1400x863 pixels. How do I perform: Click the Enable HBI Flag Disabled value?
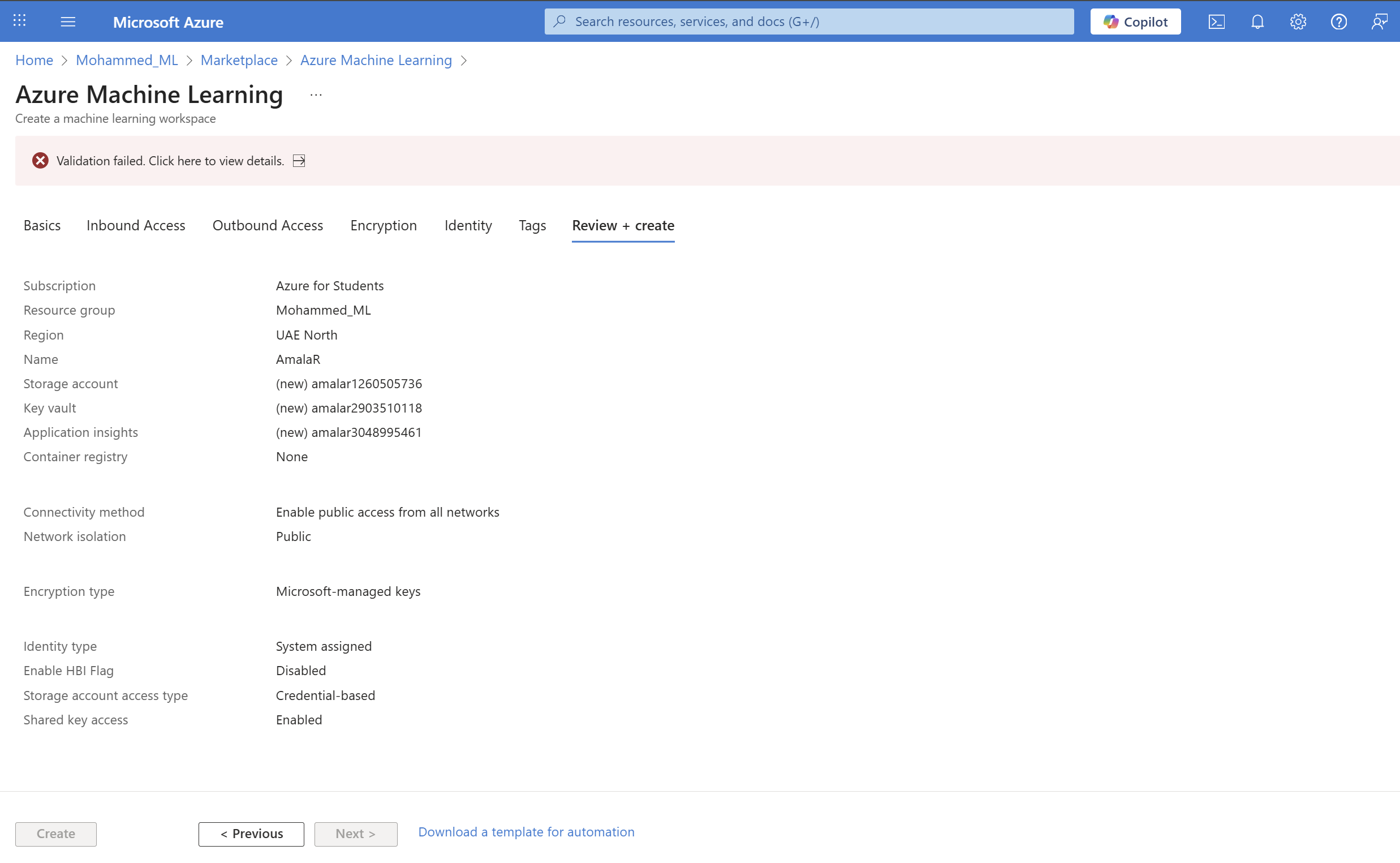click(301, 671)
